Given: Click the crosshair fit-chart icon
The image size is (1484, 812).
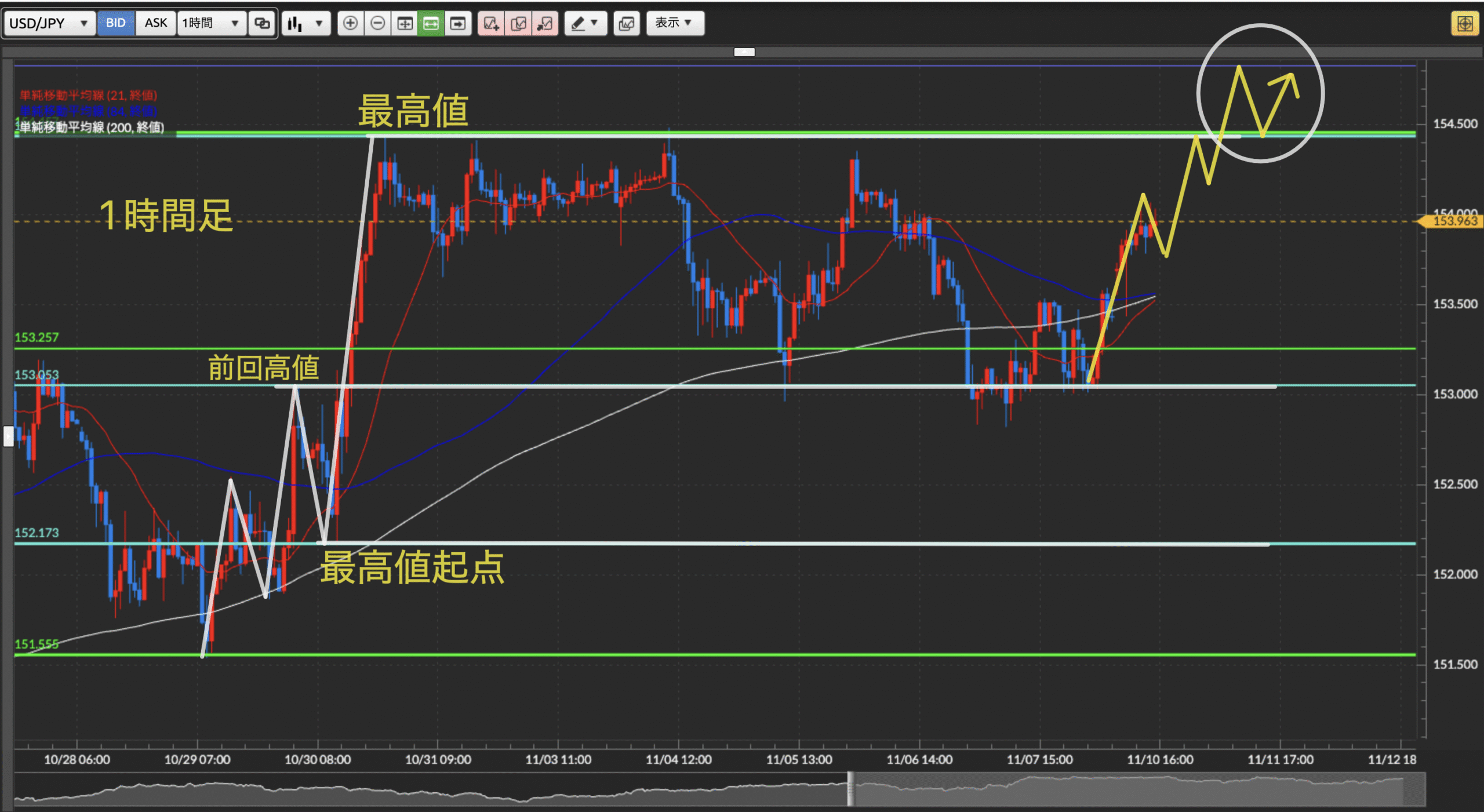Looking at the screenshot, I should coord(405,23).
